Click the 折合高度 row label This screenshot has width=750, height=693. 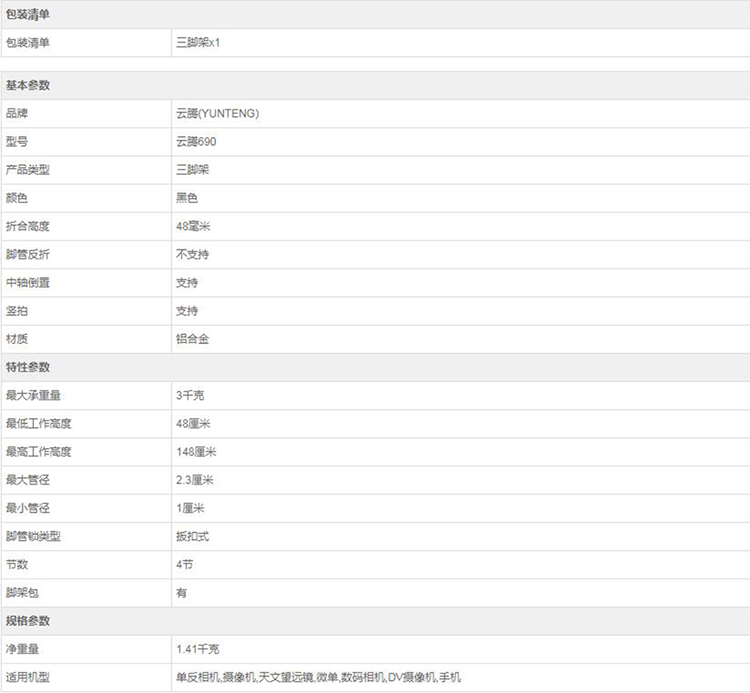coord(28,226)
